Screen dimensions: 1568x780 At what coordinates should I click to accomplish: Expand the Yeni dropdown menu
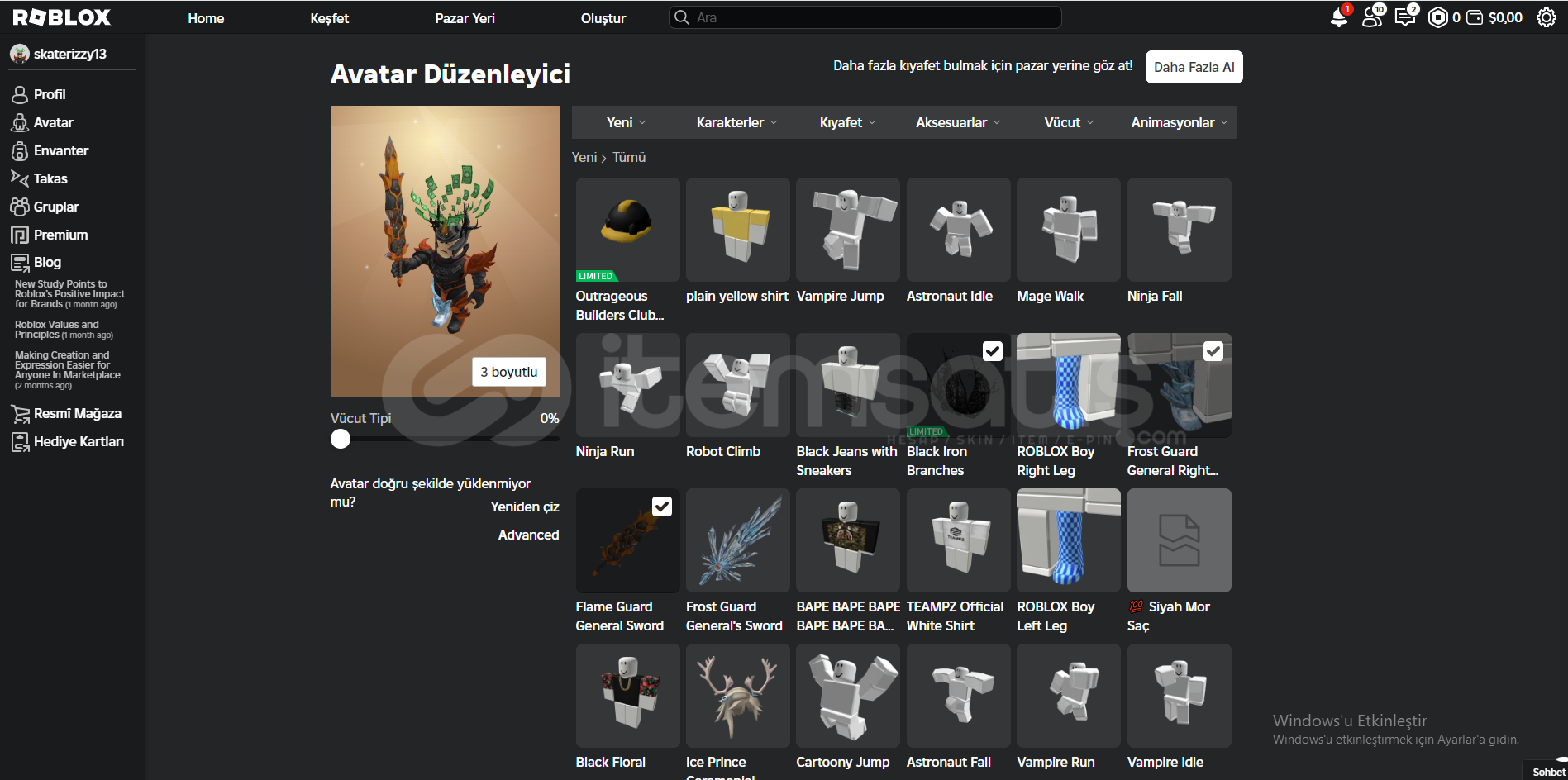point(627,122)
